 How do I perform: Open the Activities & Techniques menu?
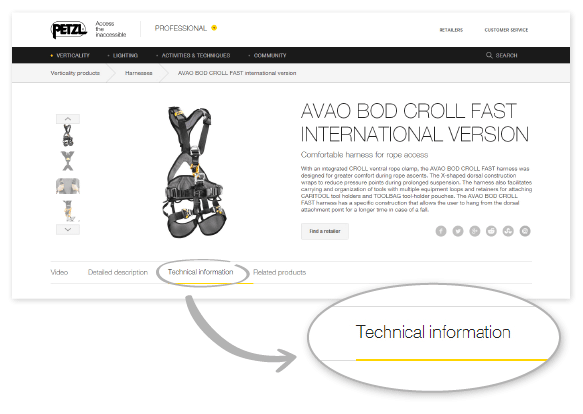(196, 55)
